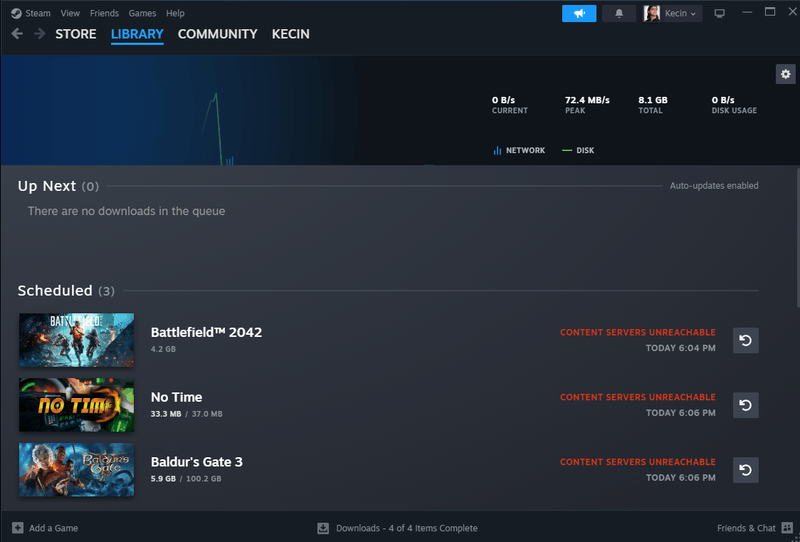The image size is (800, 542).
Task: Retry Battlefield 2042 download
Action: (745, 340)
